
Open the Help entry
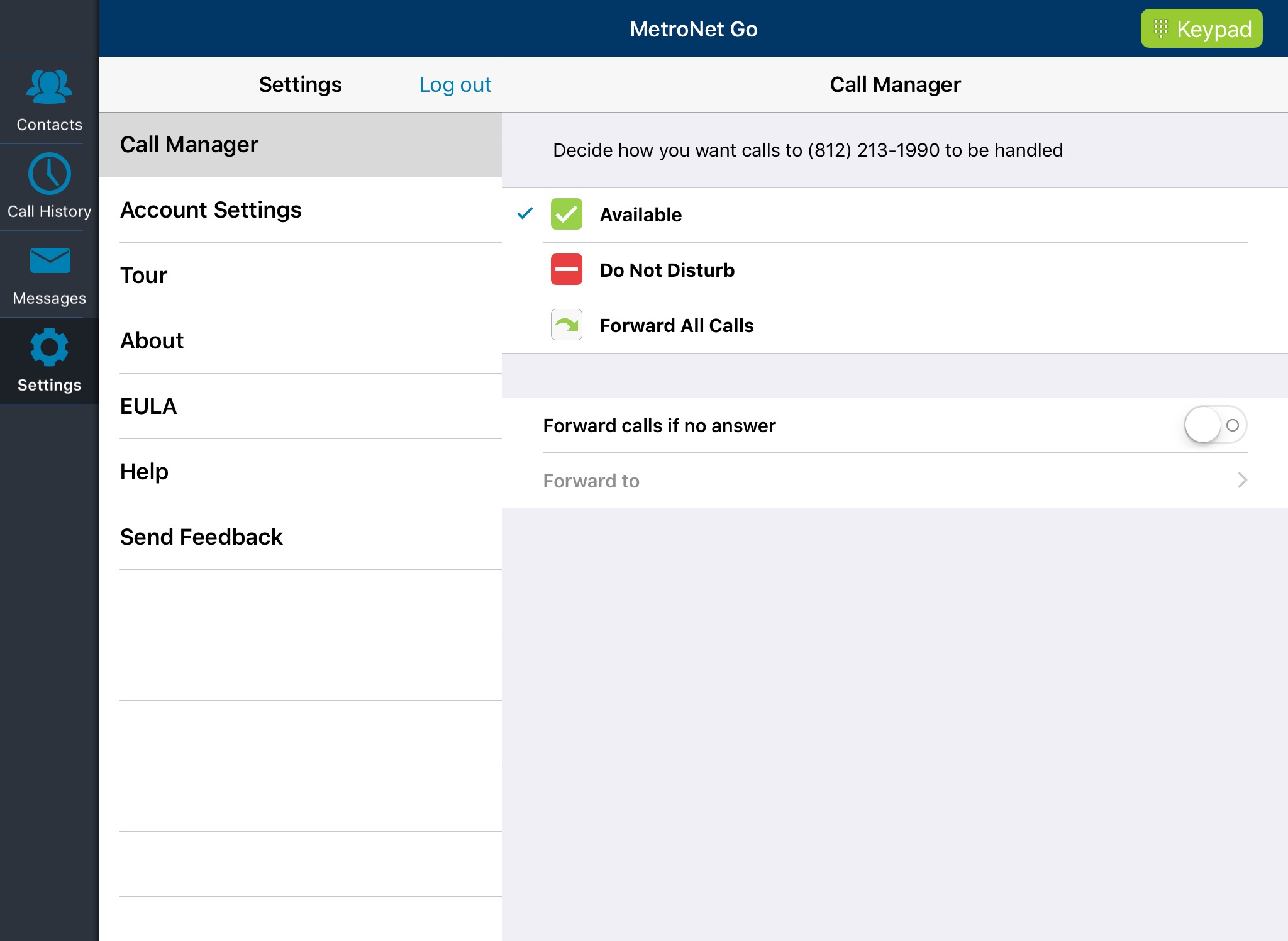tap(301, 472)
